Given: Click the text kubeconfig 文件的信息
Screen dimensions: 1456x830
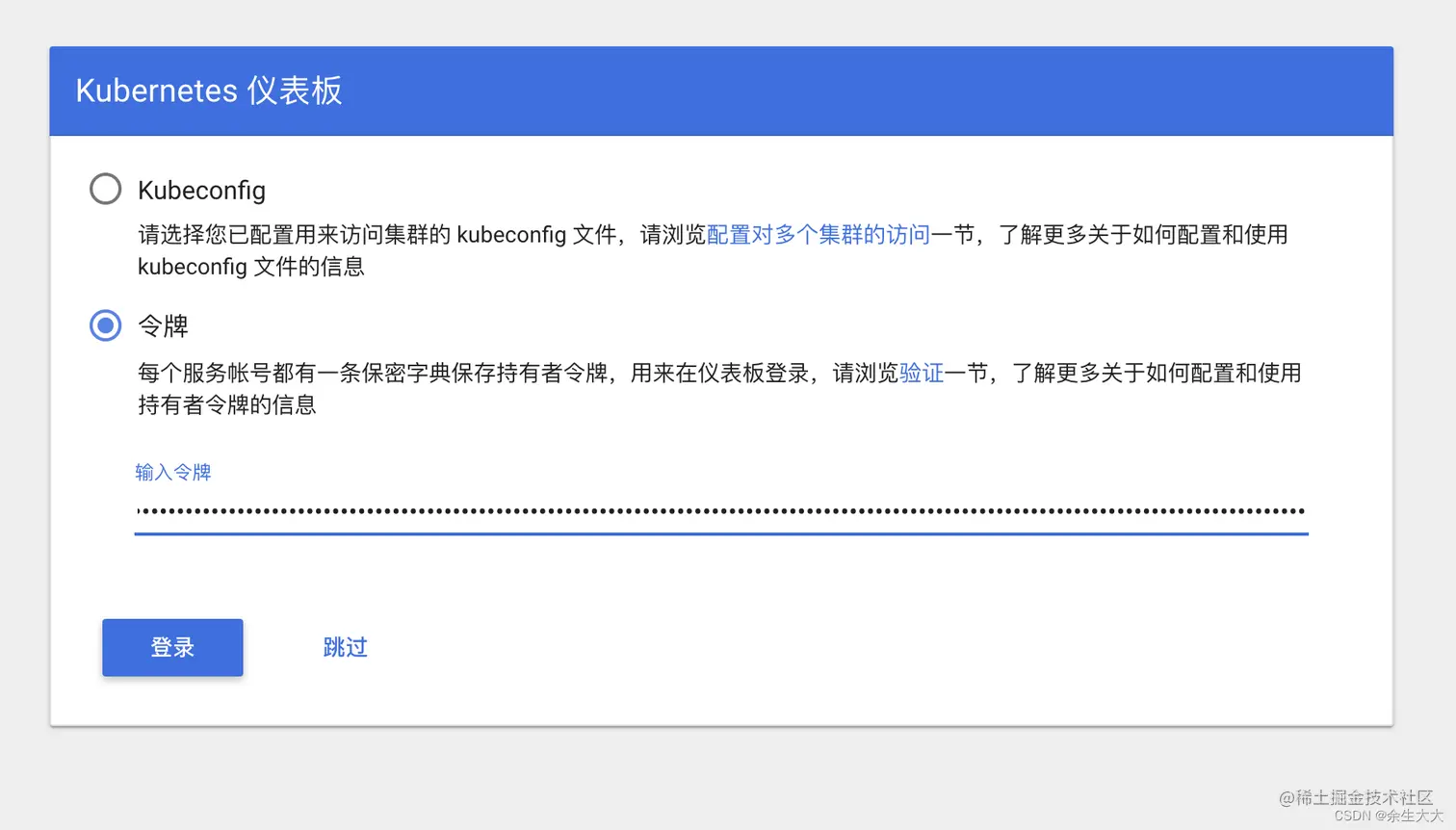Looking at the screenshot, I should pyautogui.click(x=251, y=267).
